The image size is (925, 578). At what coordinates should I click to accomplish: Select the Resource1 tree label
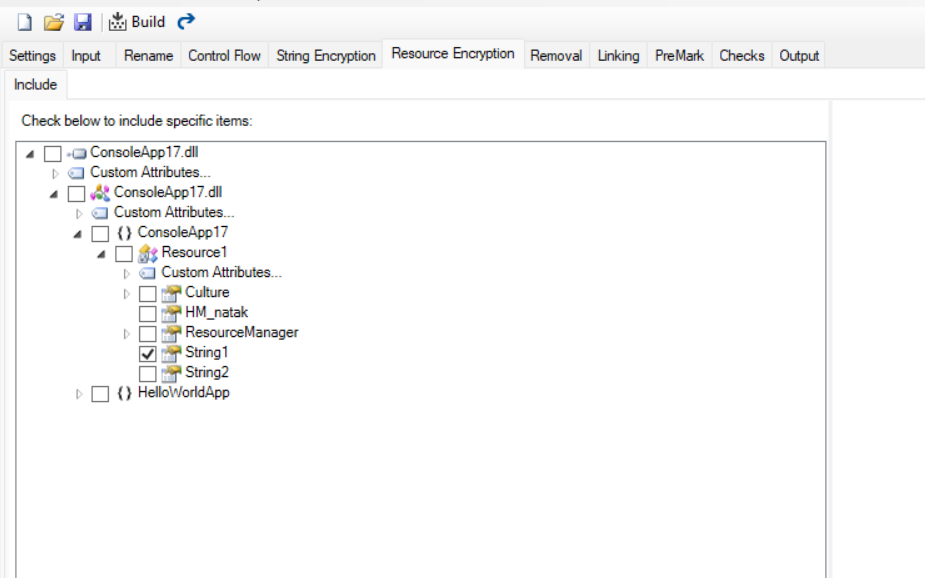(x=194, y=252)
